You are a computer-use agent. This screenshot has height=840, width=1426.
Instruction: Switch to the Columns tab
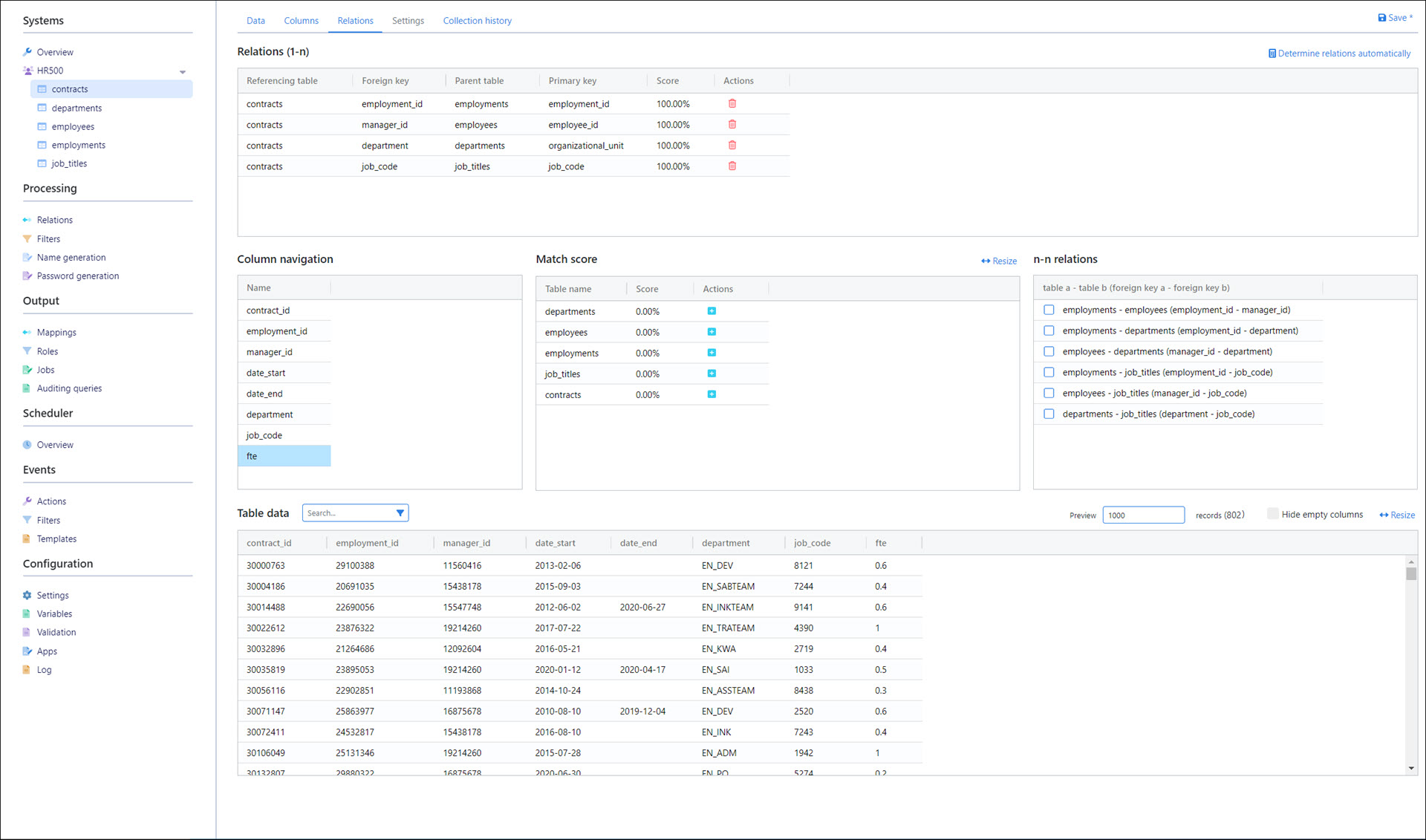301,21
